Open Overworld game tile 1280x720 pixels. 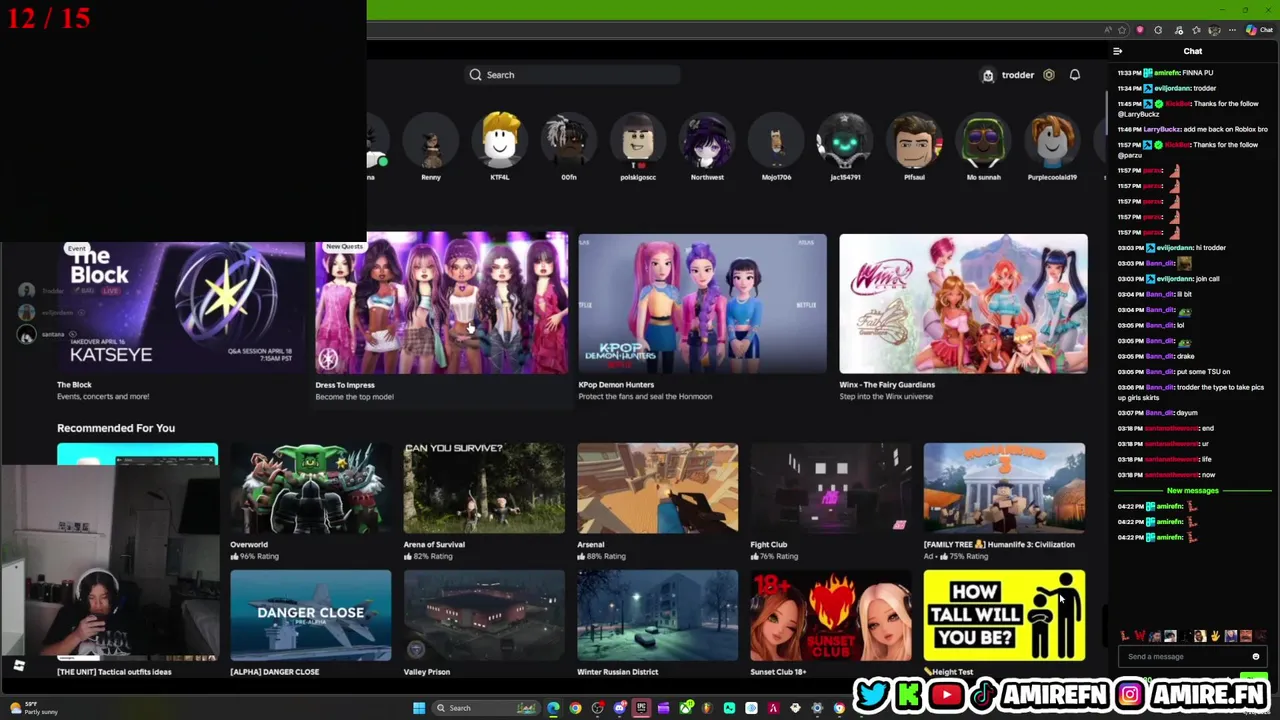310,489
